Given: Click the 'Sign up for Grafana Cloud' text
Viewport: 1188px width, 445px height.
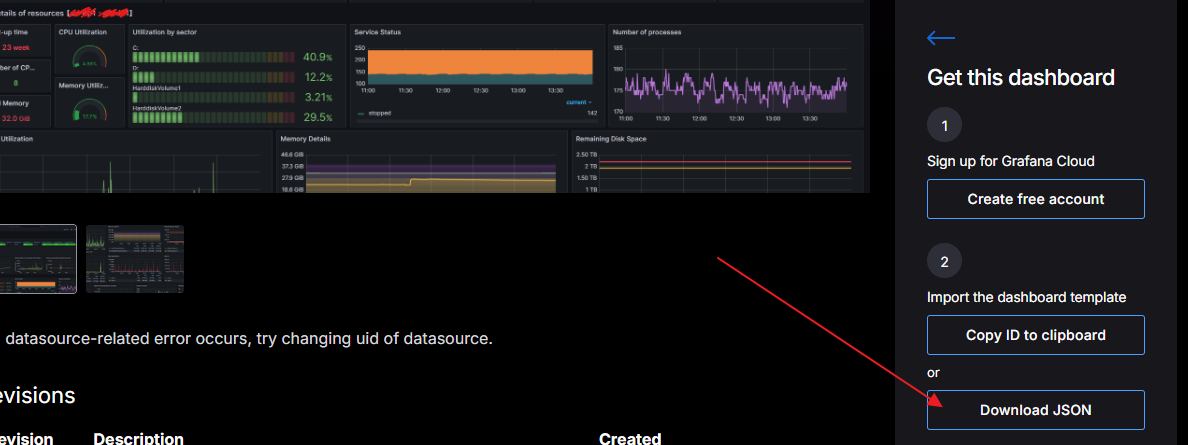Looking at the screenshot, I should [1011, 161].
